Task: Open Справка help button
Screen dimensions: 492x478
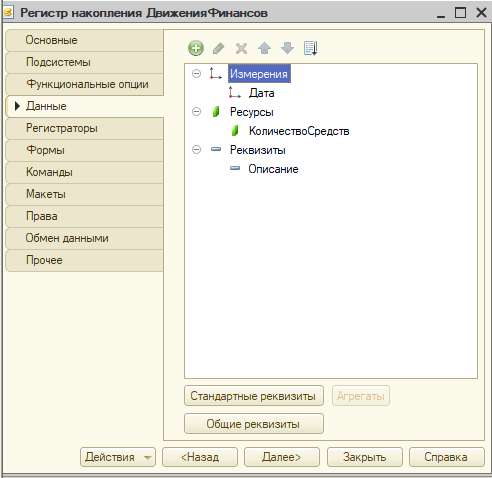Action: 446,457
